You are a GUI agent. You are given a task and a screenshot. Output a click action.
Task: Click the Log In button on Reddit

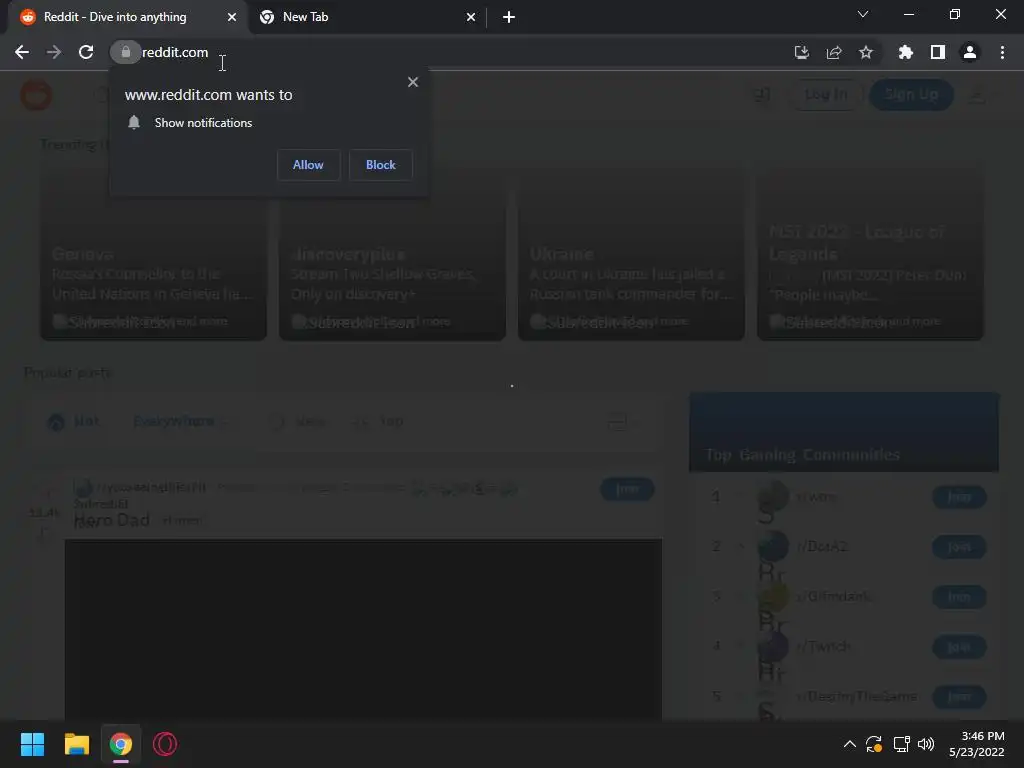tap(825, 95)
